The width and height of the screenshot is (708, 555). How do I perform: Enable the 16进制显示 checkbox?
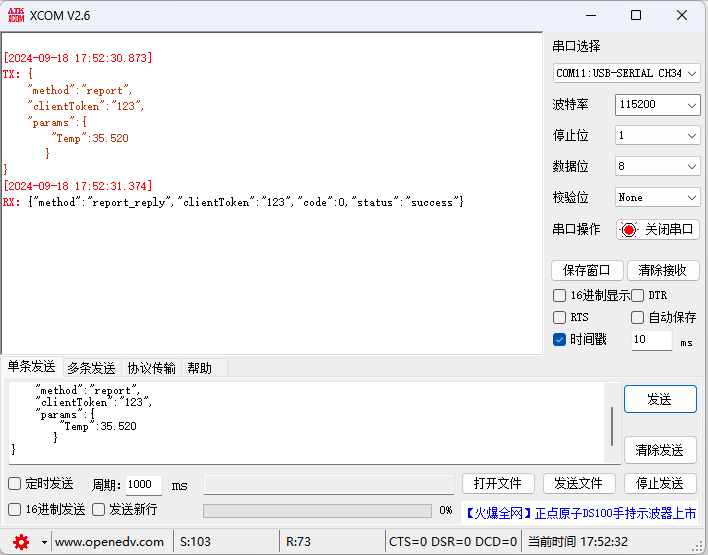point(560,295)
